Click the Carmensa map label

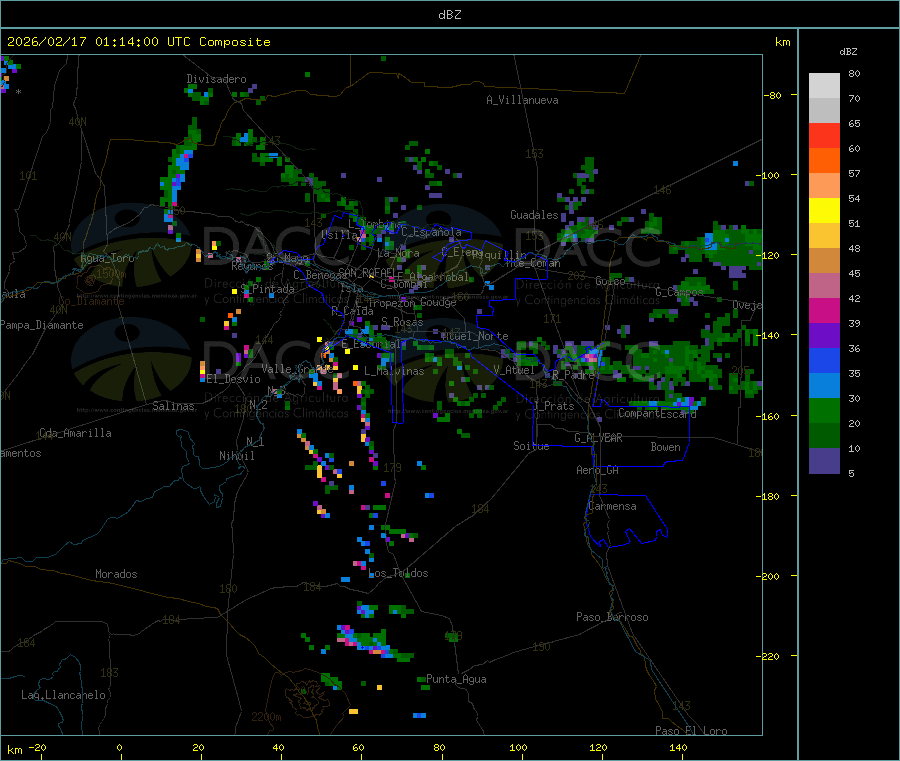pyautogui.click(x=612, y=506)
